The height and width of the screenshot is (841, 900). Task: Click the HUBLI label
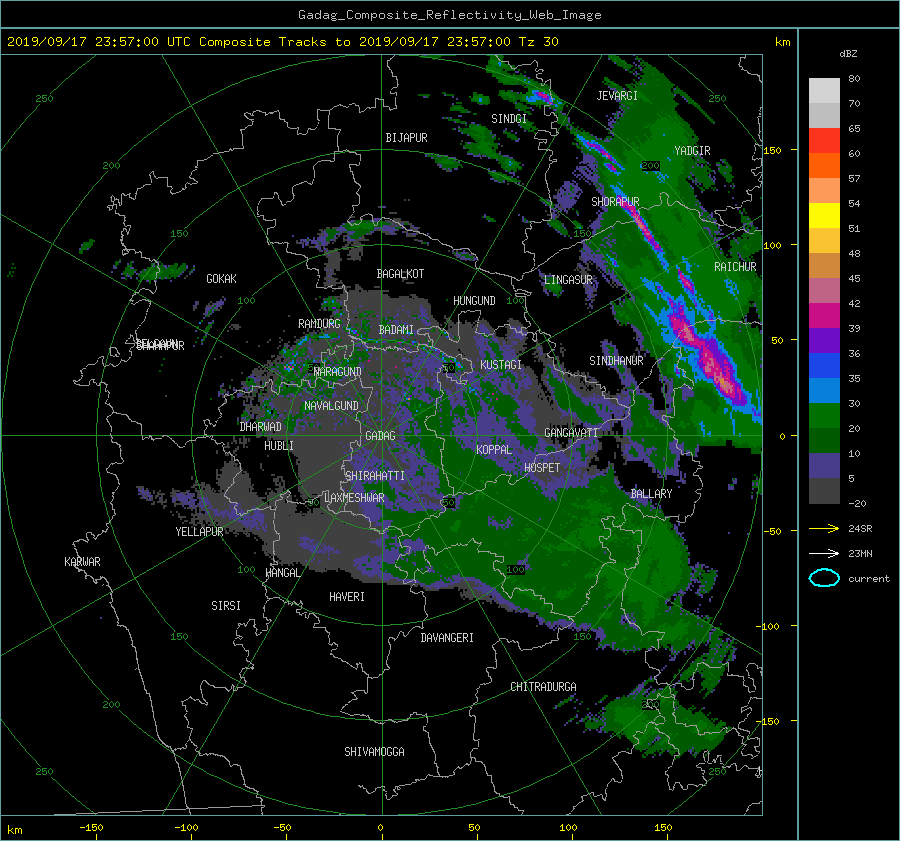pos(279,446)
